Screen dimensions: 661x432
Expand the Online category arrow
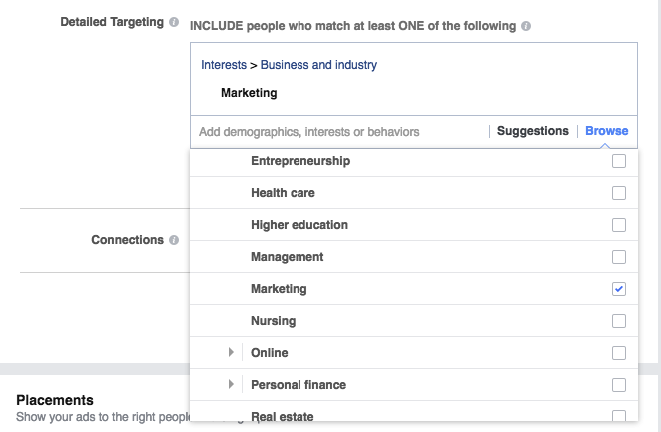(231, 352)
